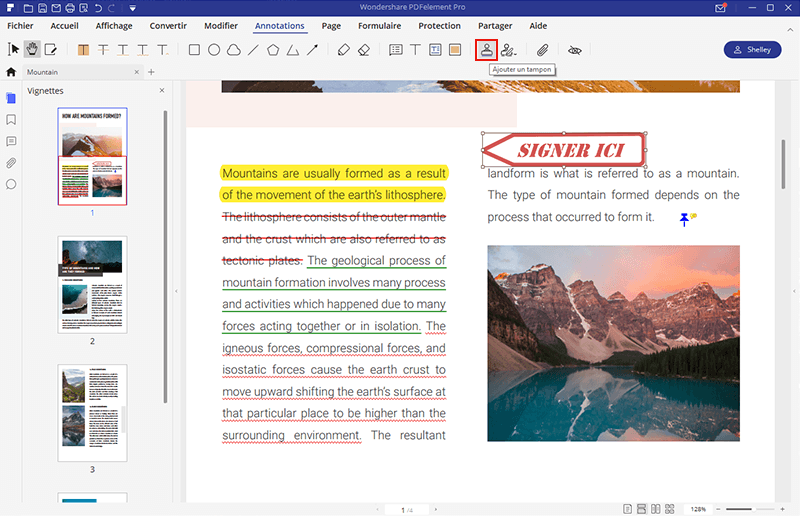This screenshot has height=516, width=800.
Task: Pick the Pencil drawing tool
Action: pyautogui.click(x=343, y=50)
